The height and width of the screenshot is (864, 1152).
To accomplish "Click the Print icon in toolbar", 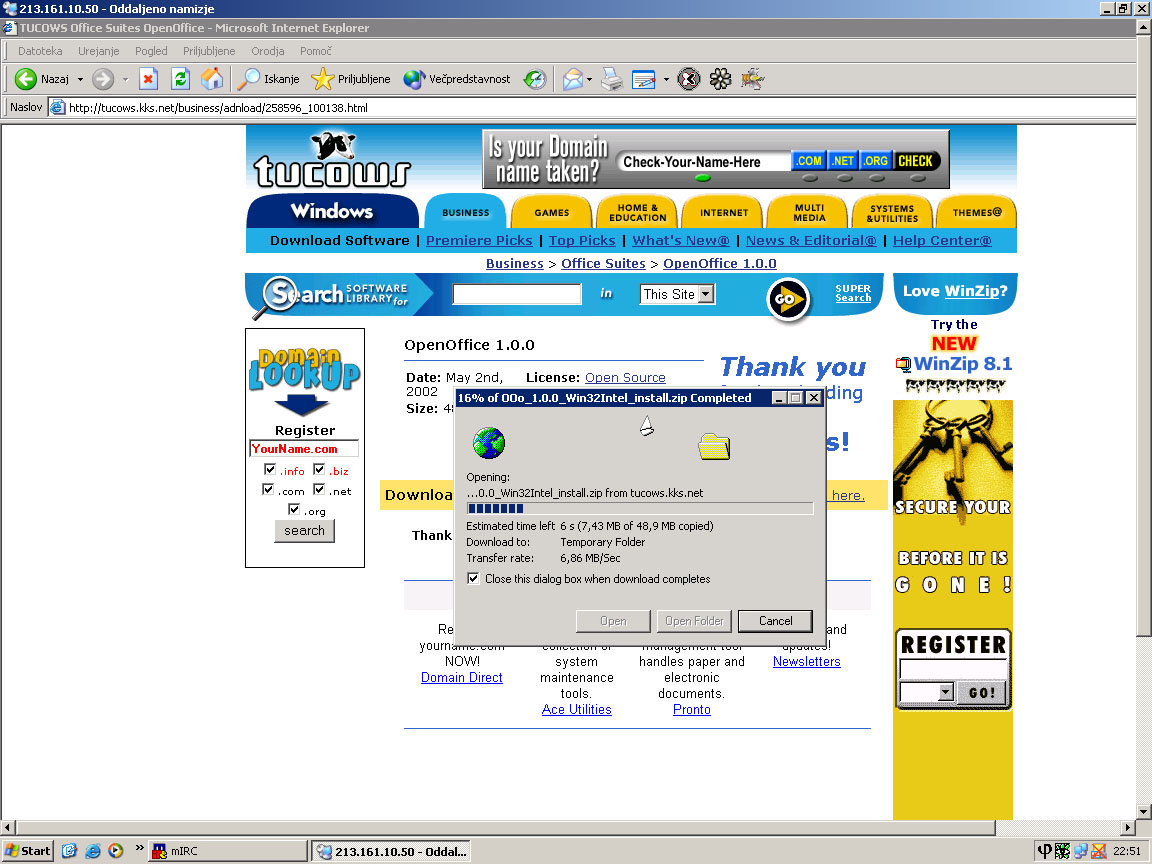I will click(x=612, y=79).
